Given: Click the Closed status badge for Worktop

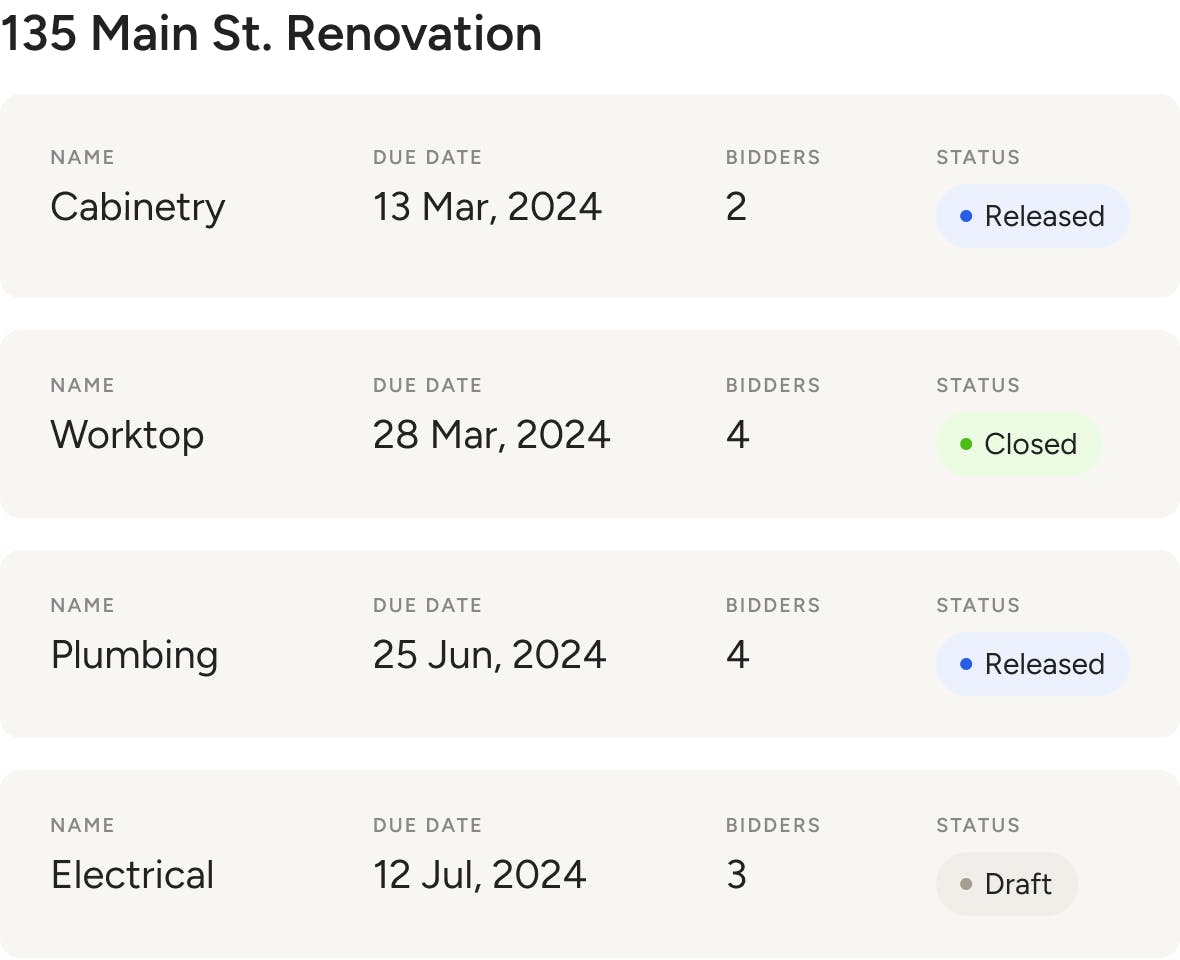Looking at the screenshot, I should coord(1019,444).
